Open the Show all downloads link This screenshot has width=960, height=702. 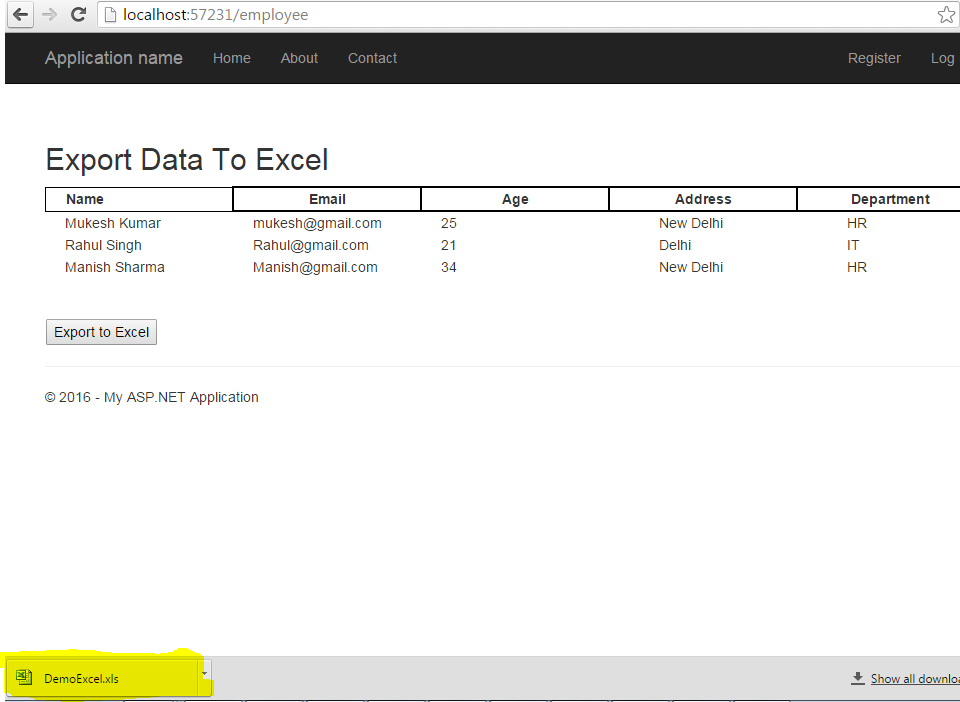coord(915,679)
